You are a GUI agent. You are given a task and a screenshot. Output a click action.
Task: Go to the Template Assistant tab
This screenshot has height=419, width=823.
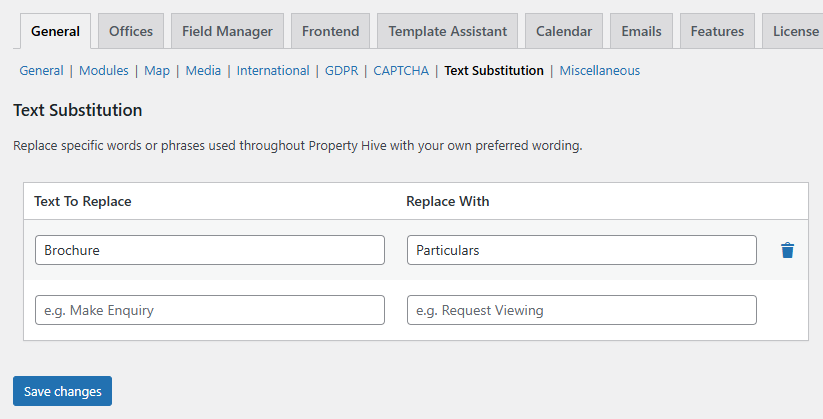point(448,31)
